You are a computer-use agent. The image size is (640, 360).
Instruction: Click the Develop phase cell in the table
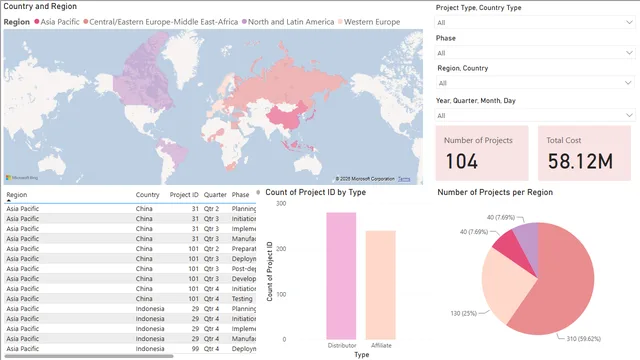pos(244,279)
